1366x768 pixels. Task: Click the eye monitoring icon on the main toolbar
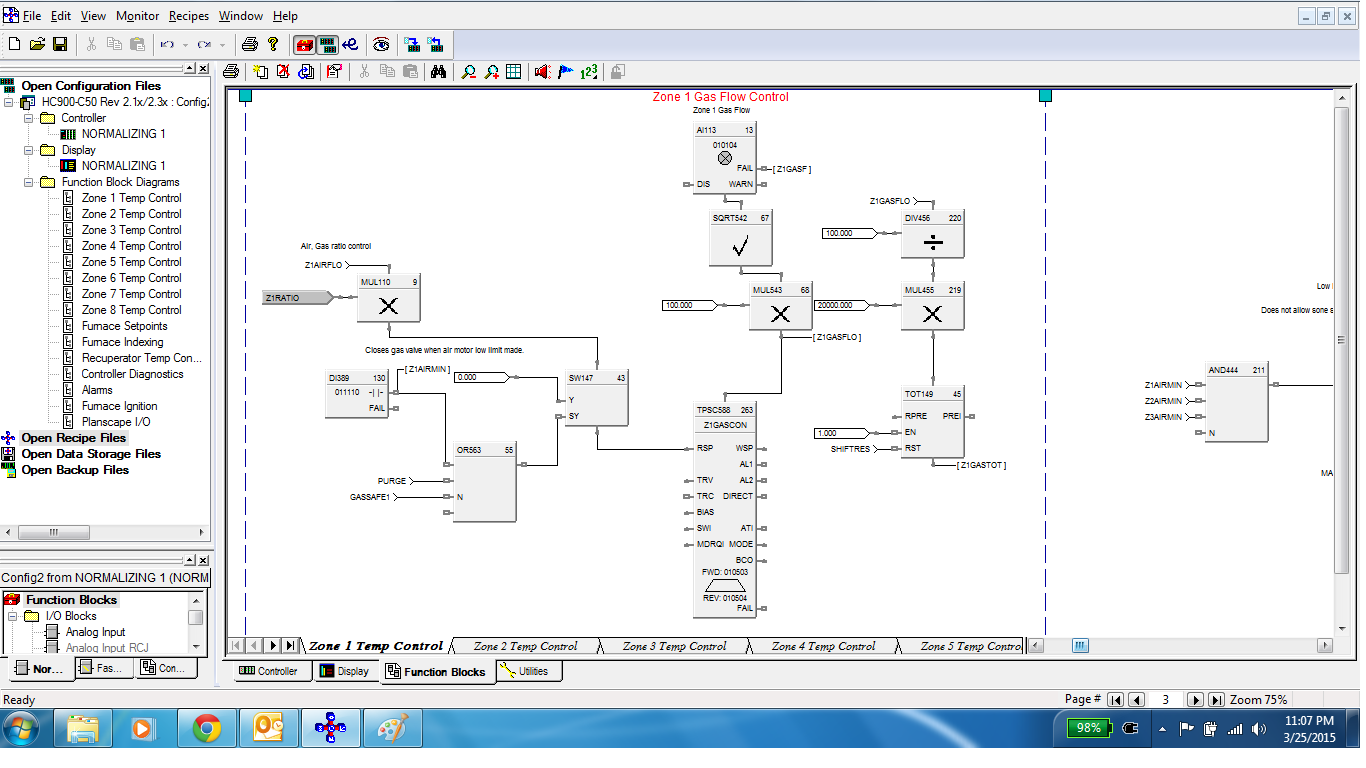[381, 44]
